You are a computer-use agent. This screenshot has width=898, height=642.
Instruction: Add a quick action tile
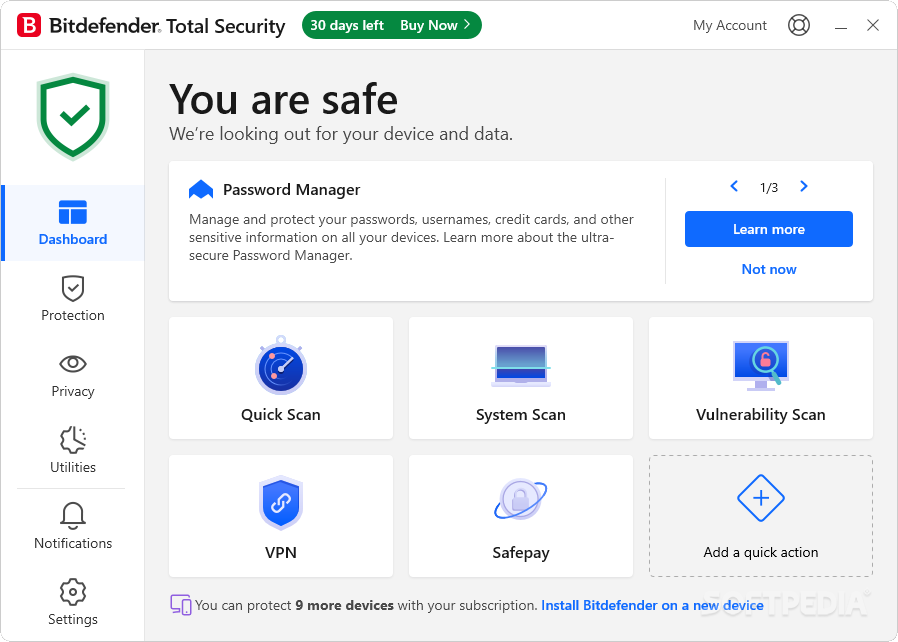pos(760,516)
